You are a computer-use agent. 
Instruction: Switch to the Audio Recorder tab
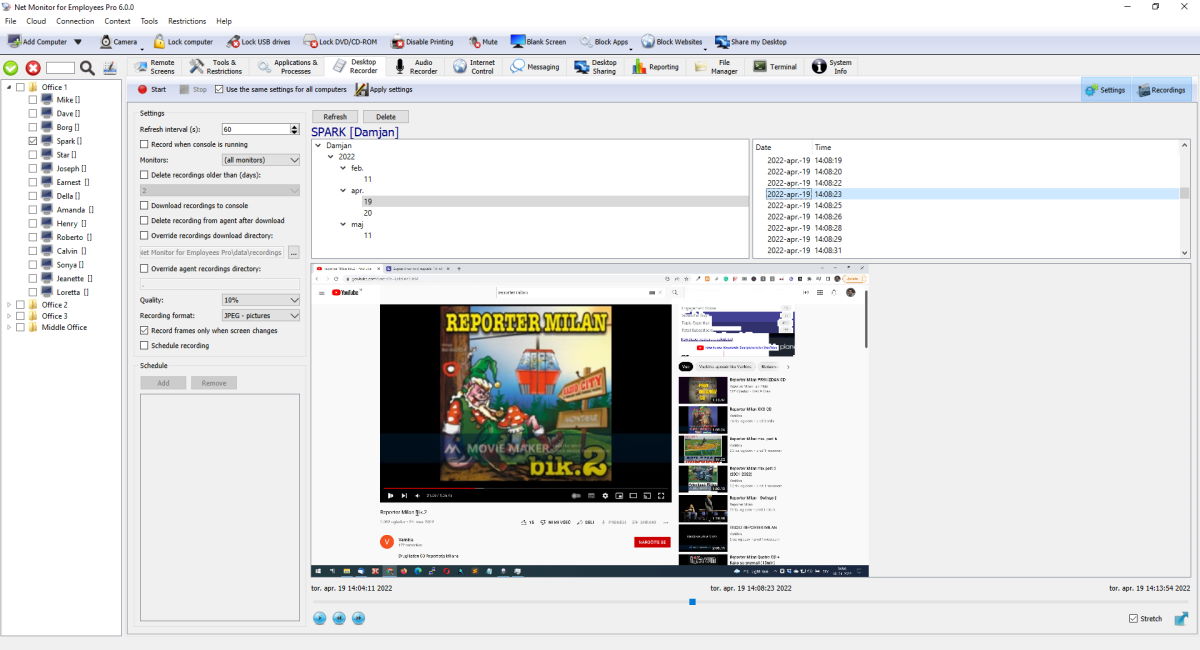pyautogui.click(x=416, y=67)
